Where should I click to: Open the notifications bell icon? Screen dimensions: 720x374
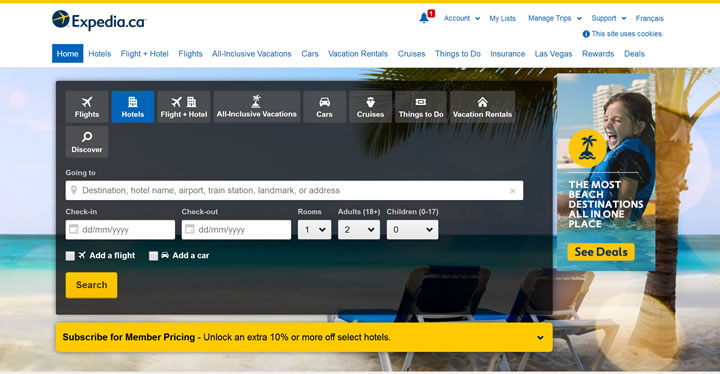(424, 18)
